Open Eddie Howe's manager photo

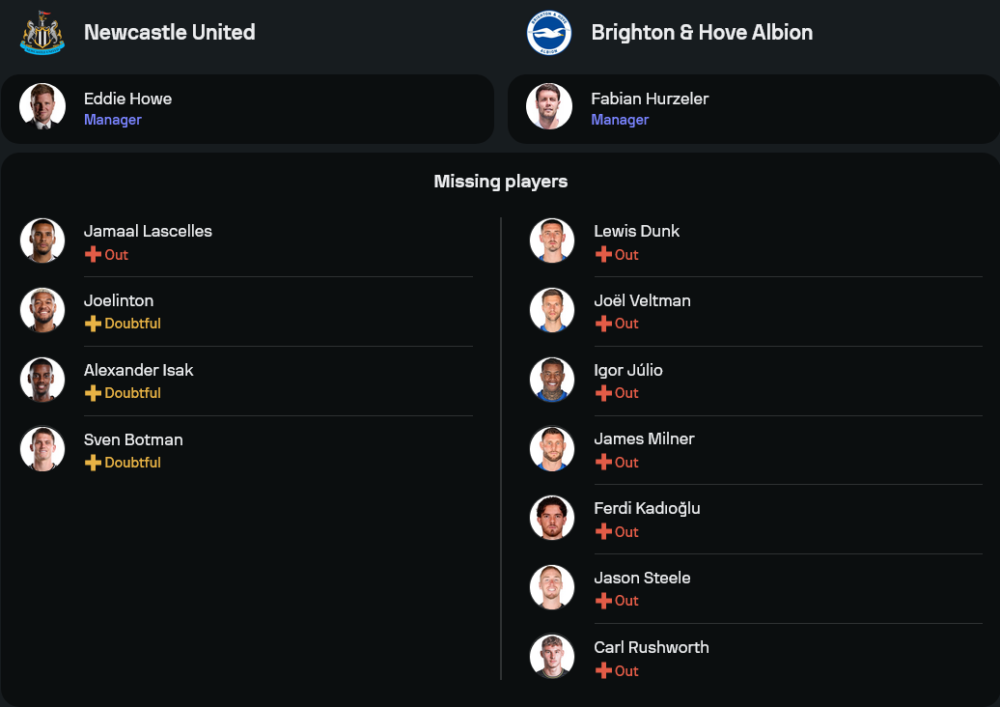click(42, 106)
